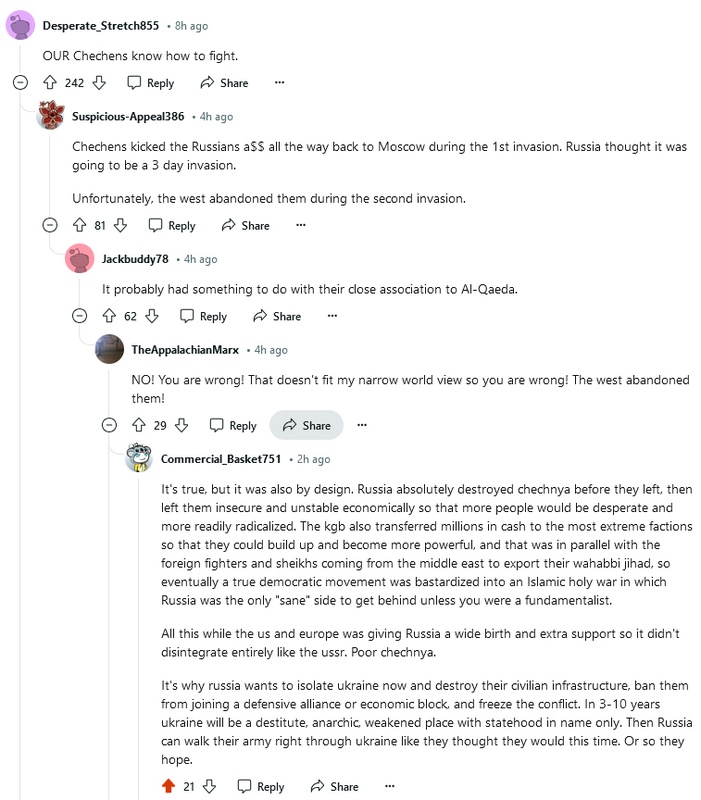The width and height of the screenshot is (701, 800).
Task: Click Suspicious-Appeal386's avatar image
Action: pyautogui.click(x=51, y=116)
